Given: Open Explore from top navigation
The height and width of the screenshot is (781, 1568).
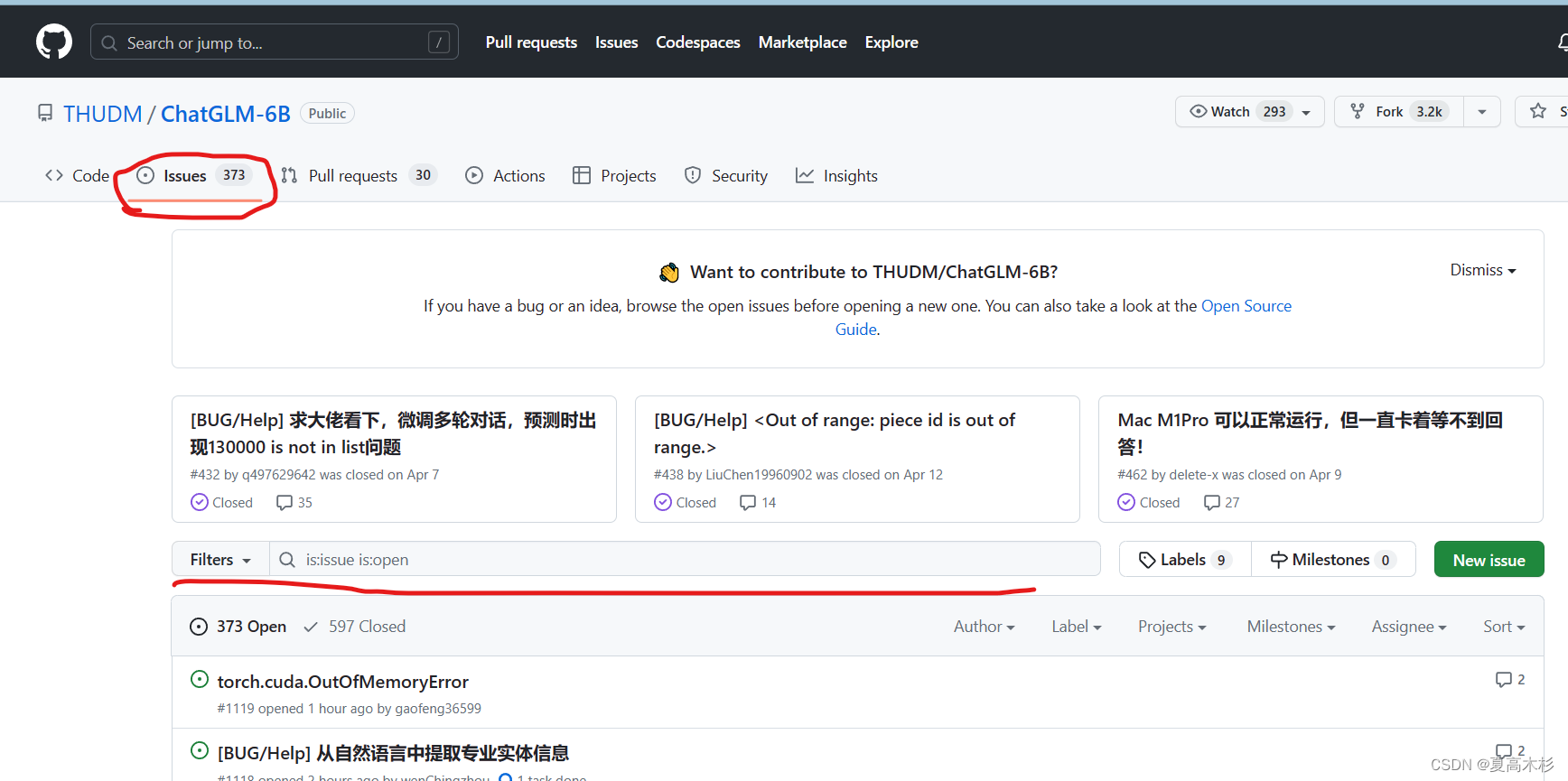Looking at the screenshot, I should tap(891, 42).
